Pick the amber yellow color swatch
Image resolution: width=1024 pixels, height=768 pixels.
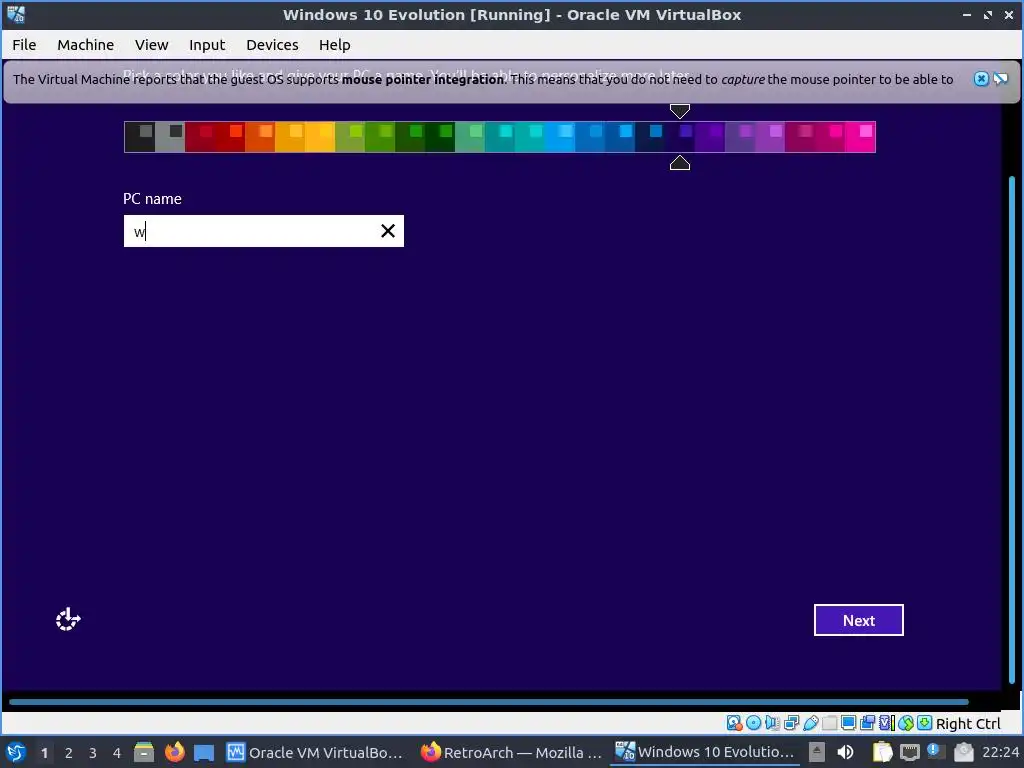point(320,137)
